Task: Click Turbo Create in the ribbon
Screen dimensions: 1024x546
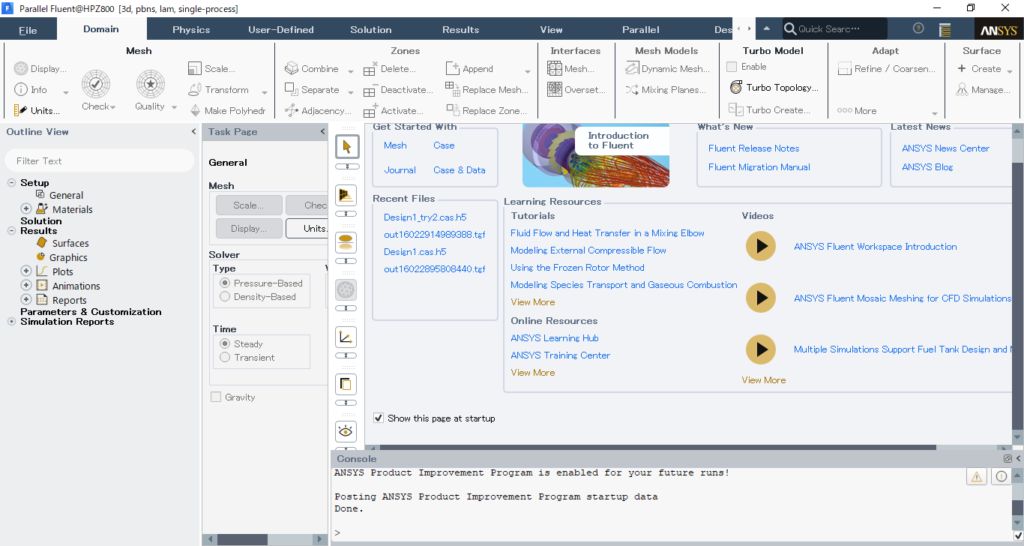Action: pos(769,110)
